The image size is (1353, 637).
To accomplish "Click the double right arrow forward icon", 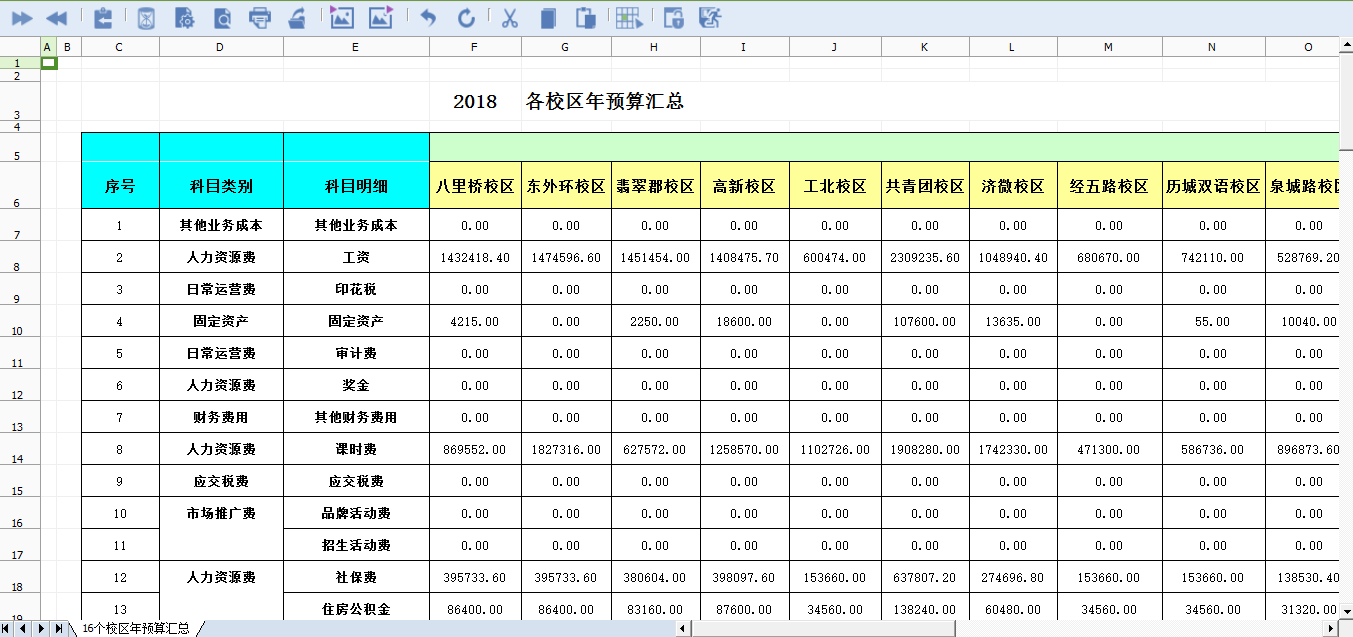I will [x=21, y=17].
